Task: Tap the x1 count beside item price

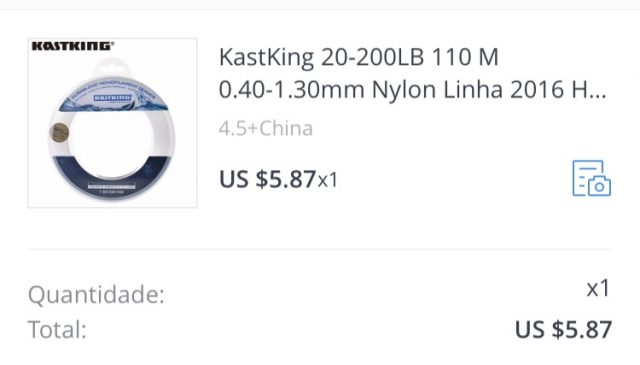Action: click(328, 180)
